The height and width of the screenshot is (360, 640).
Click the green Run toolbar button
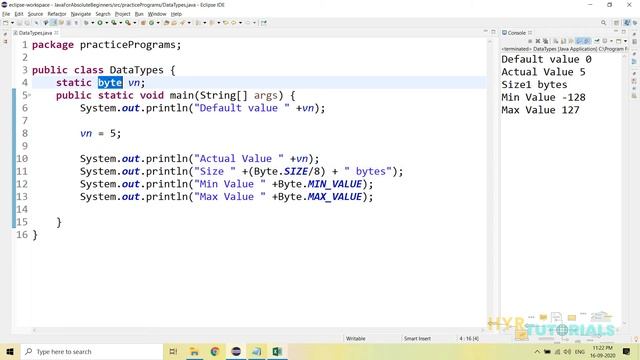click(x=100, y=23)
